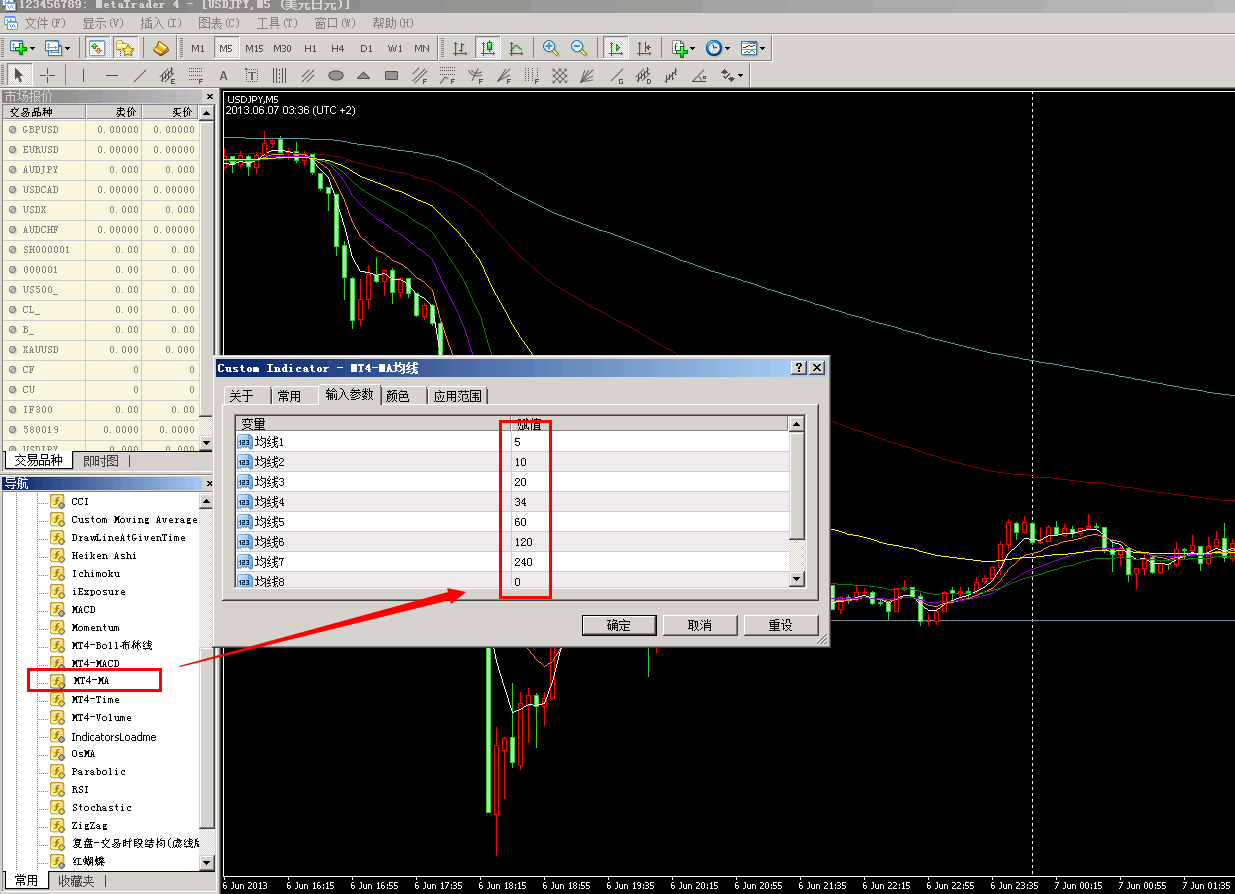Select the Trendline drawing tool
This screenshot has width=1235, height=894.
point(139,75)
